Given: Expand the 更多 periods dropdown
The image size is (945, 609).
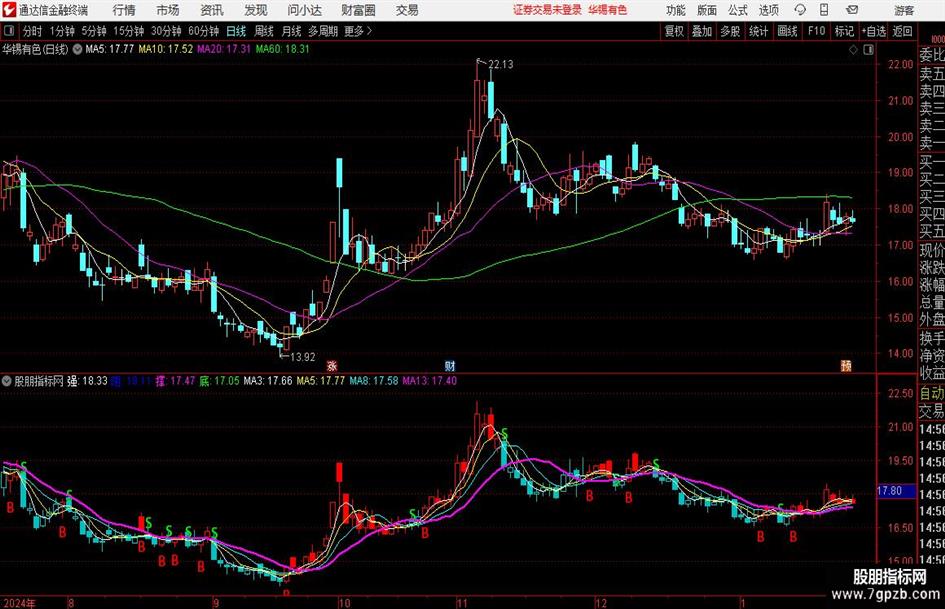Looking at the screenshot, I should [358, 31].
